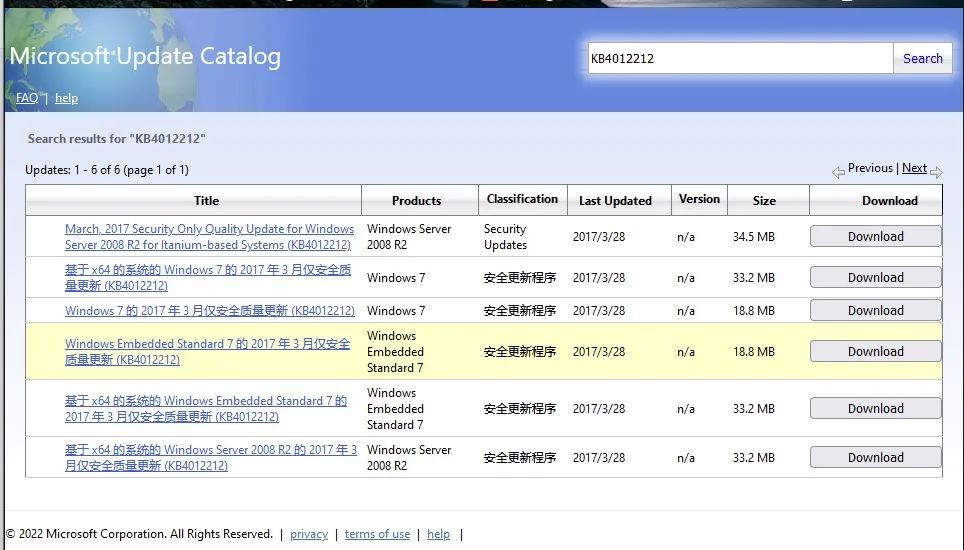964x550 pixels.
Task: Sort by Last Updated column header
Action: (x=615, y=200)
